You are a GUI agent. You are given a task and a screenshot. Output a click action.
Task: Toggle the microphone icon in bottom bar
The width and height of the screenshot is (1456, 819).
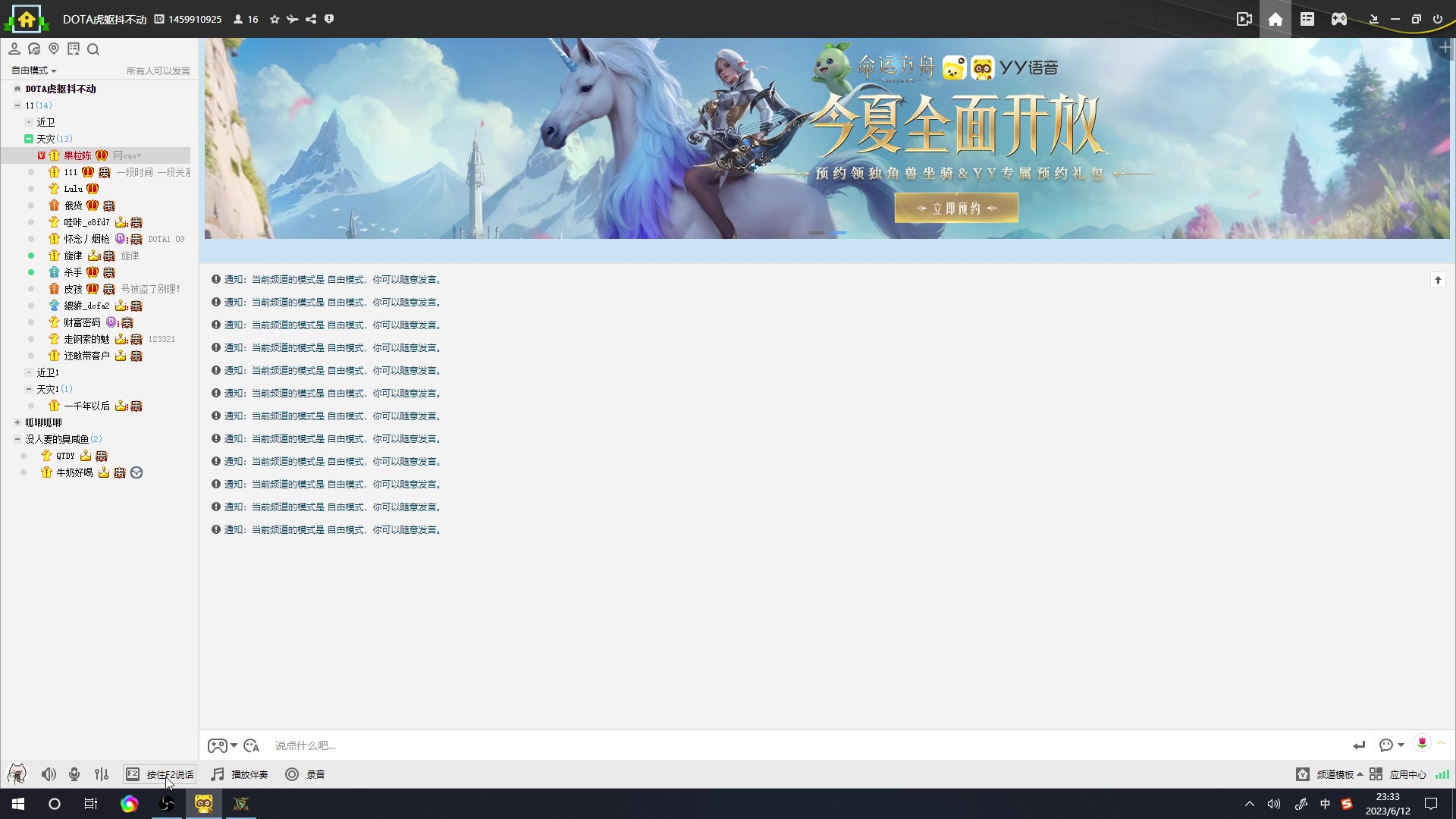(x=74, y=774)
